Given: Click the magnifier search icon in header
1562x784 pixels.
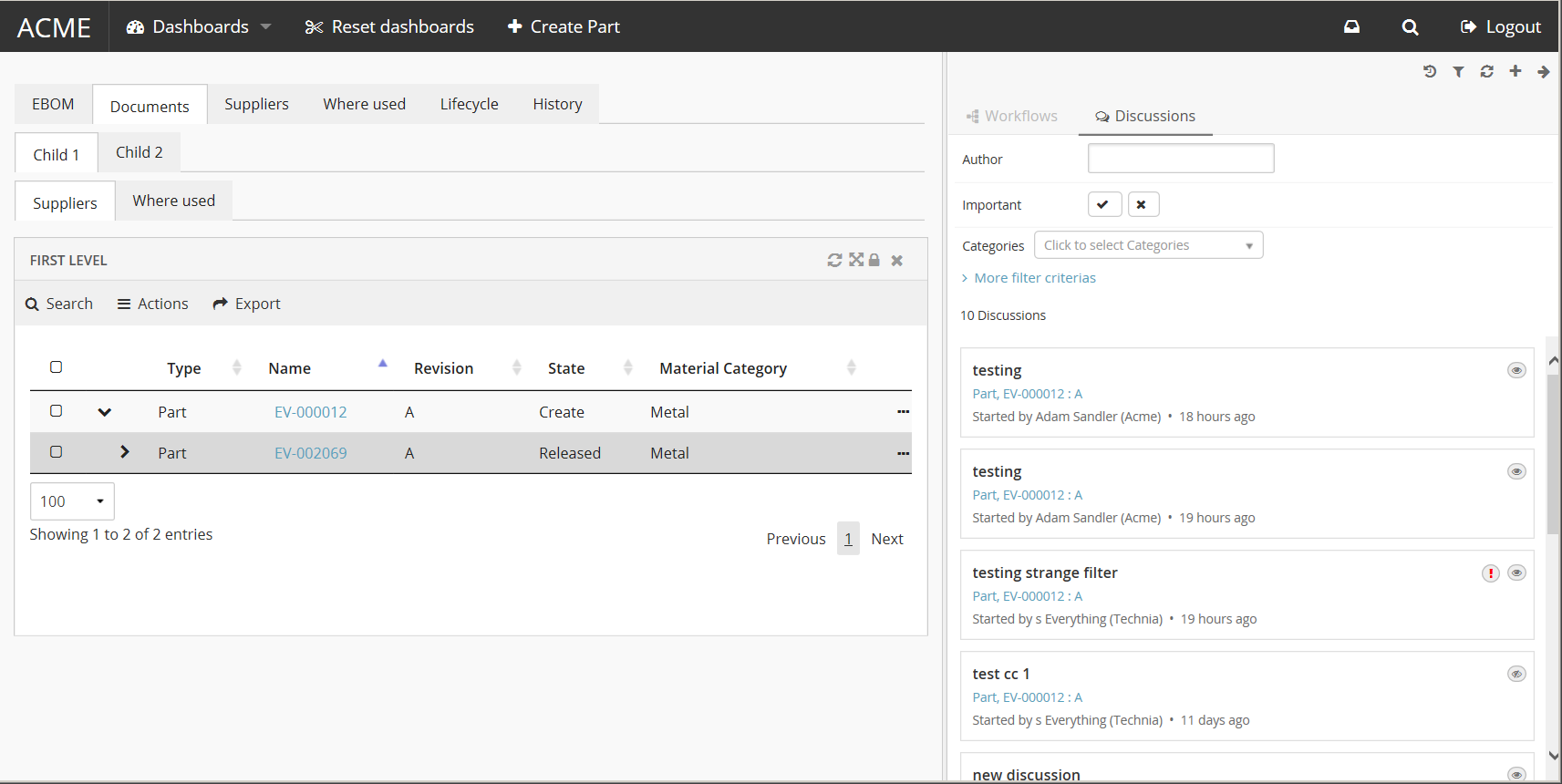Looking at the screenshot, I should coord(1410,27).
